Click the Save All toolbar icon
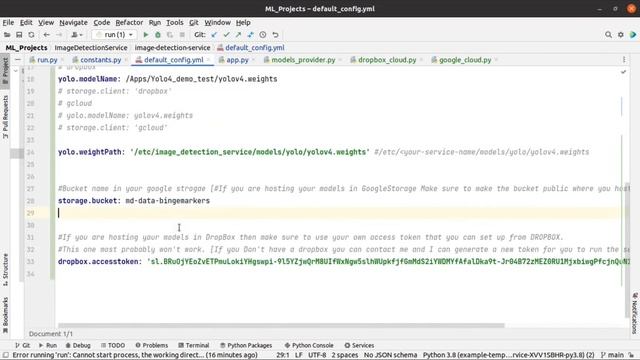Screen dimensions: 640x360 (19, 35)
